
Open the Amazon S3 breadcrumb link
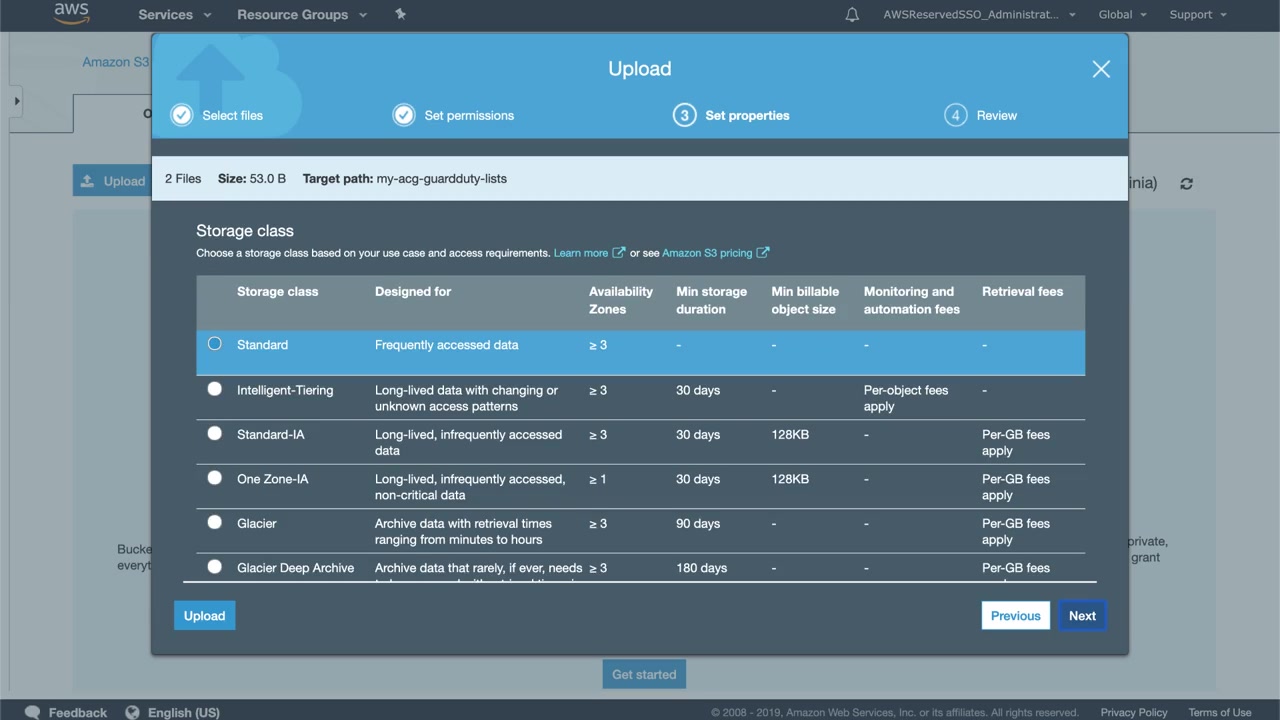[116, 62]
